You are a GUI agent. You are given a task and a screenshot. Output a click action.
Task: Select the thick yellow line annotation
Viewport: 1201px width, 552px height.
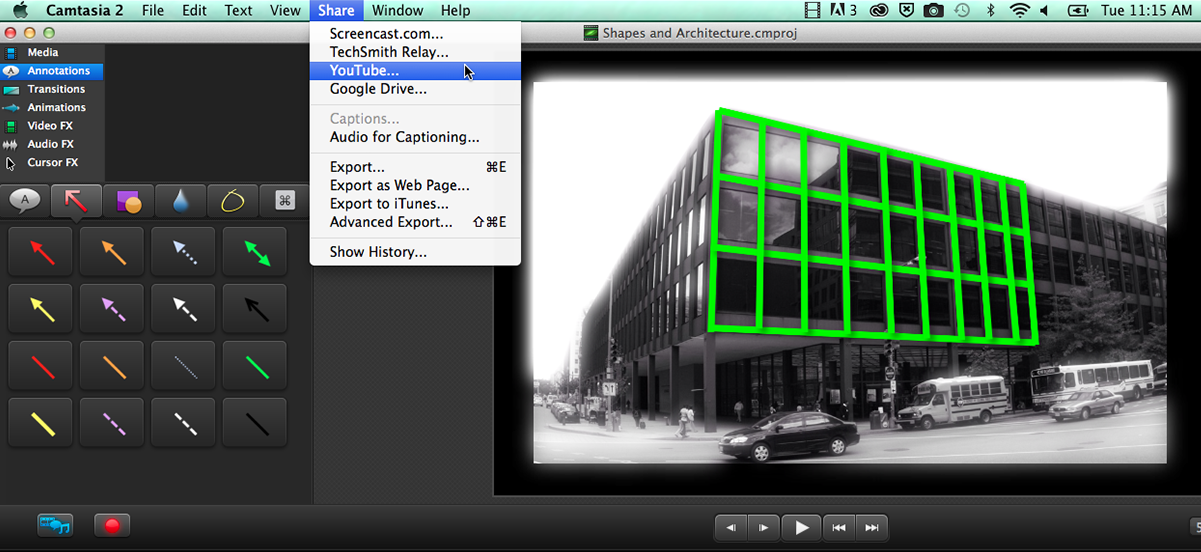click(43, 422)
